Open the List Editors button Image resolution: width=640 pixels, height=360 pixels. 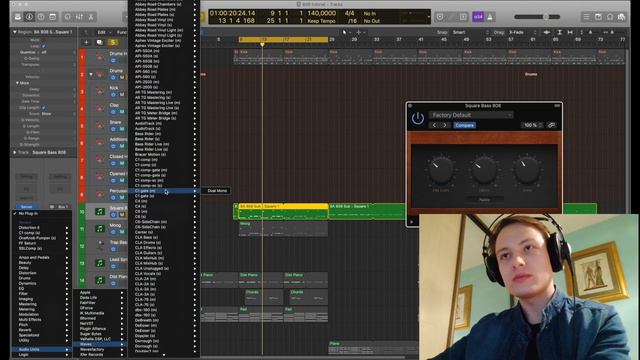[587, 17]
